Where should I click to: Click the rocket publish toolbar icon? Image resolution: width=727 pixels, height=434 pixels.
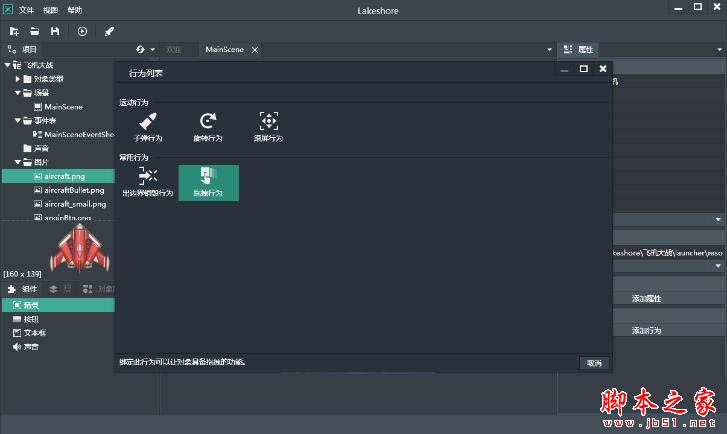tap(109, 31)
